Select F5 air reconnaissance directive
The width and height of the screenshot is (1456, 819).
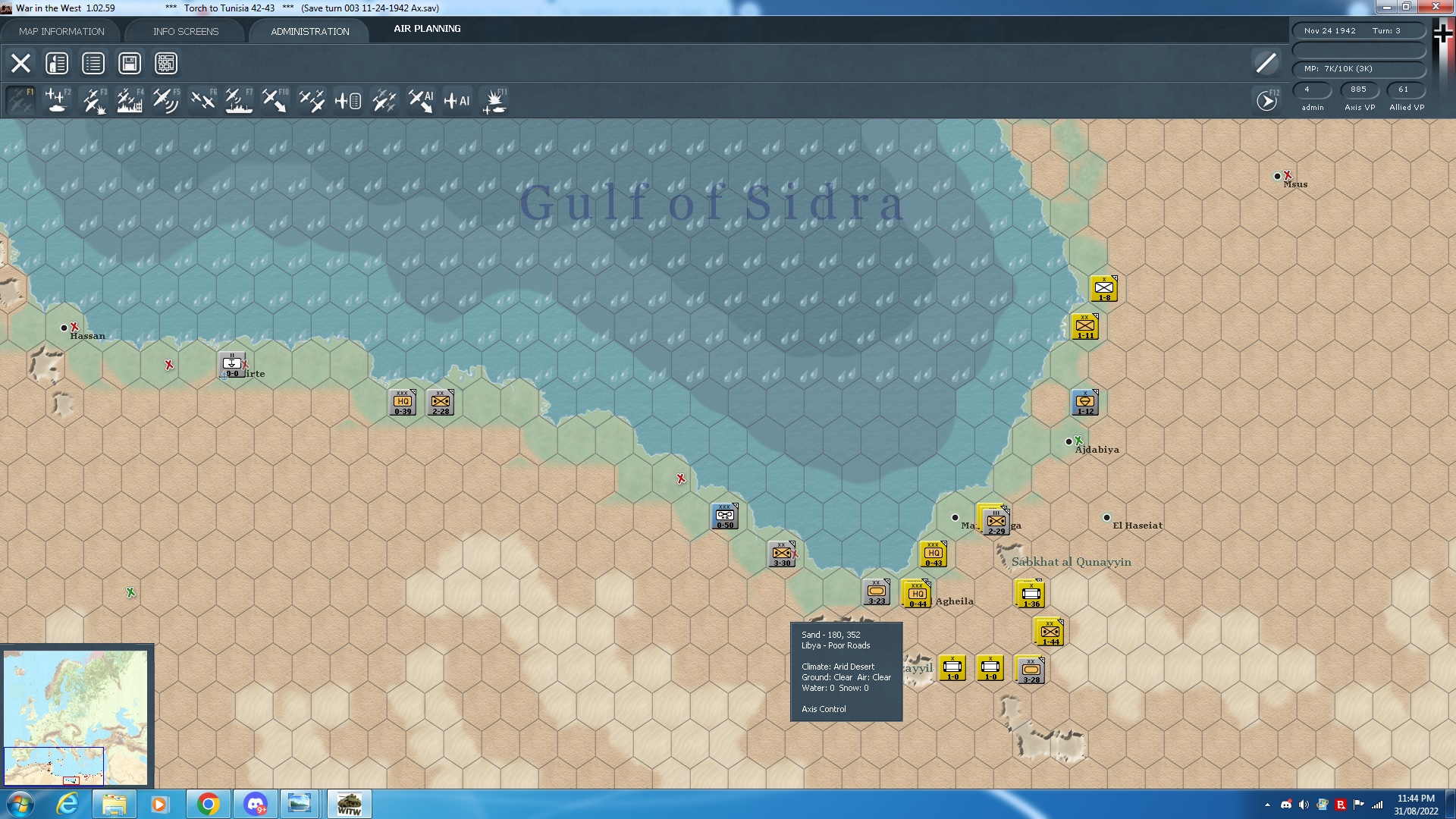pyautogui.click(x=166, y=100)
